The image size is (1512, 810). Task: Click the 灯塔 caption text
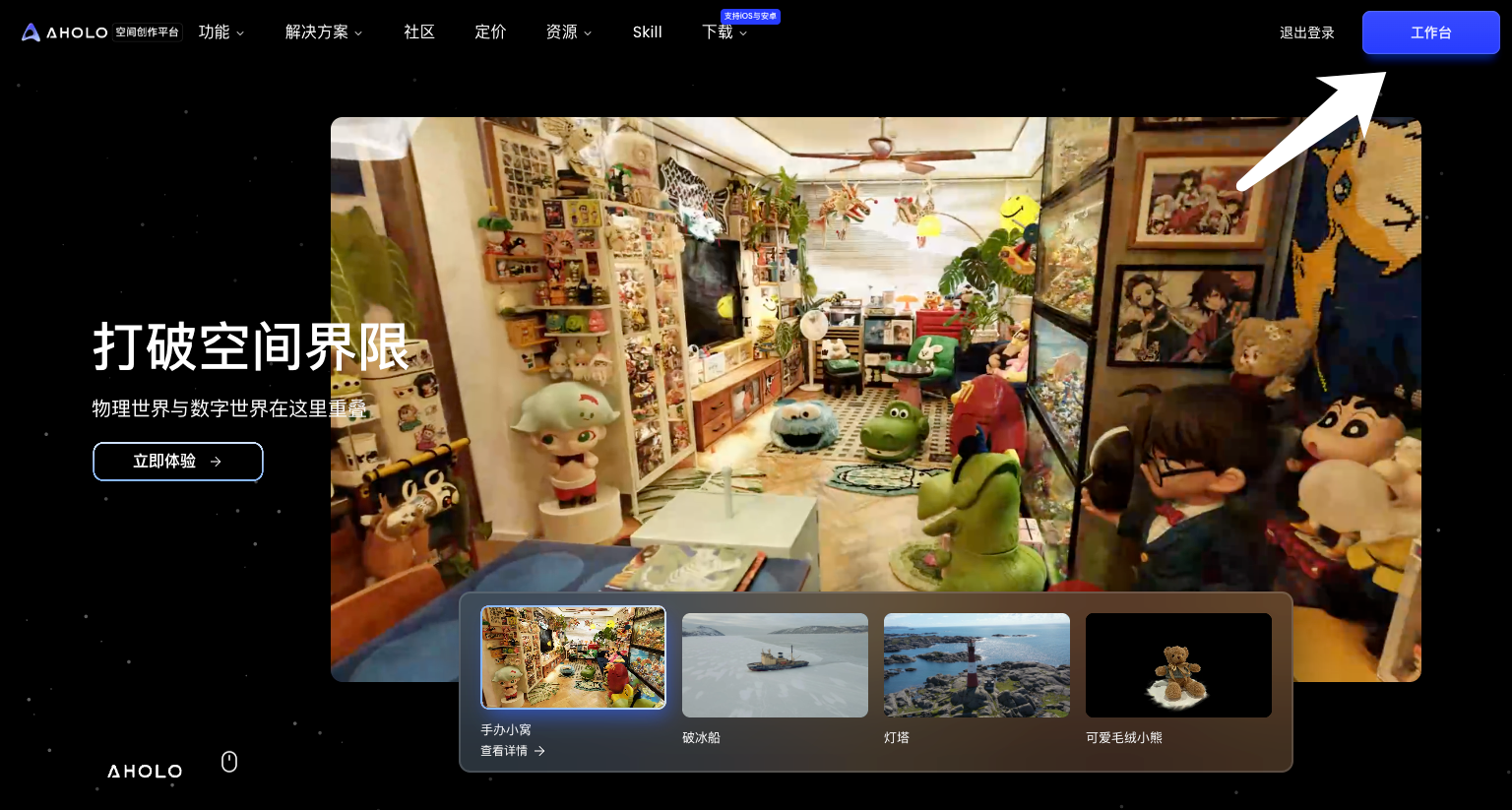click(897, 737)
